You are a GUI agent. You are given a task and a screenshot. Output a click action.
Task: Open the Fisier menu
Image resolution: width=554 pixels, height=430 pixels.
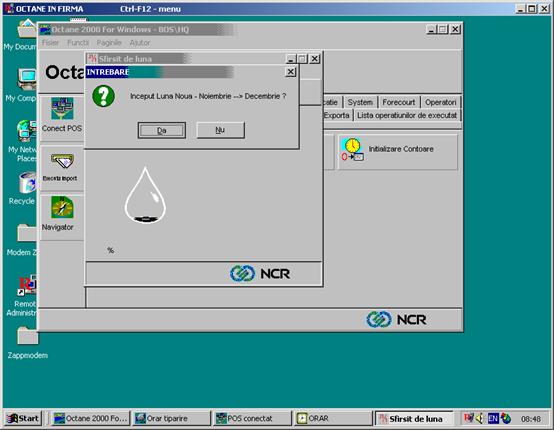click(51, 43)
